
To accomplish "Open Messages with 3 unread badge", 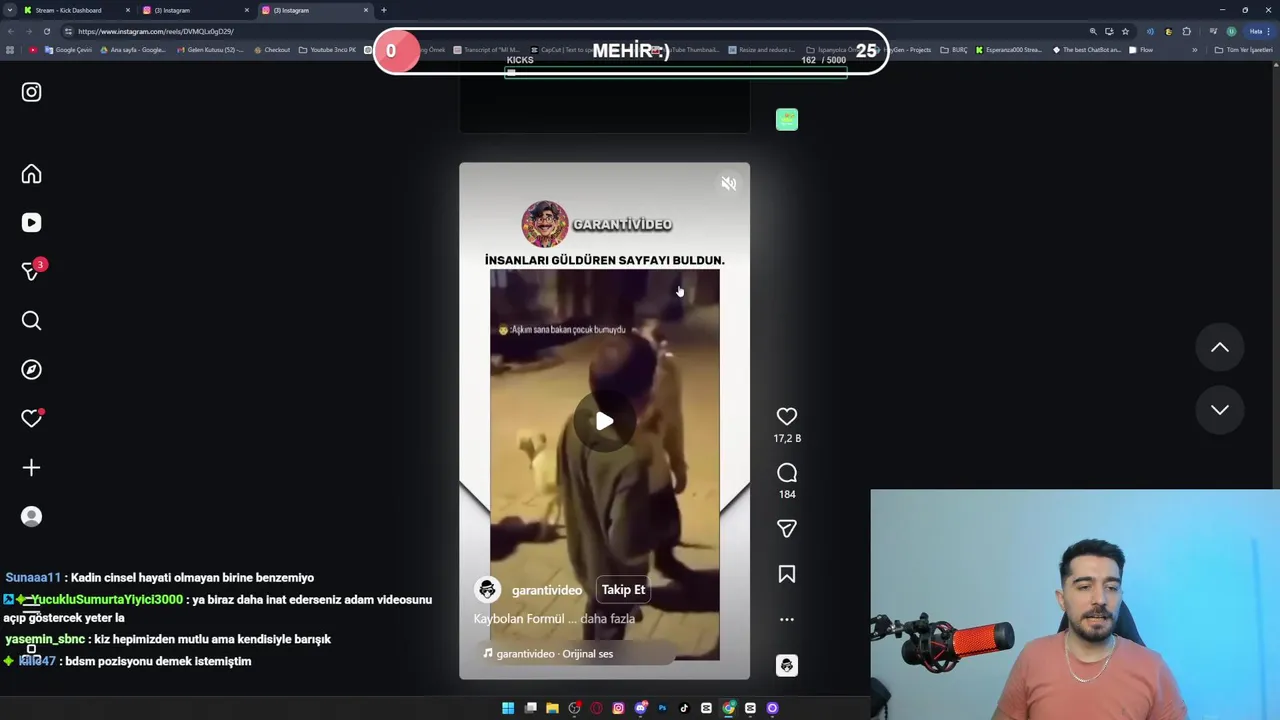I will tap(32, 271).
